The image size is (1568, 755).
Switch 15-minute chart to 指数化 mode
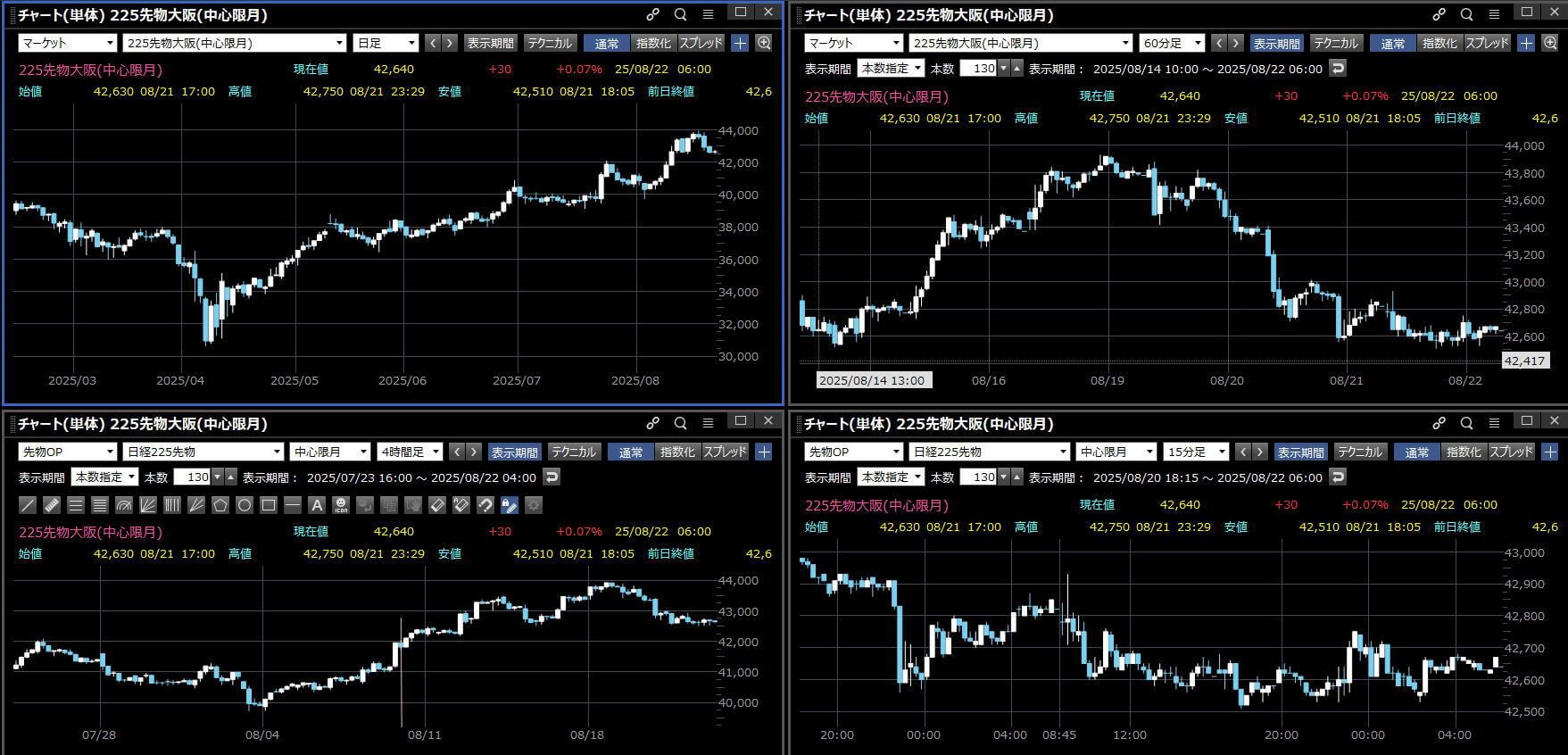(1463, 452)
